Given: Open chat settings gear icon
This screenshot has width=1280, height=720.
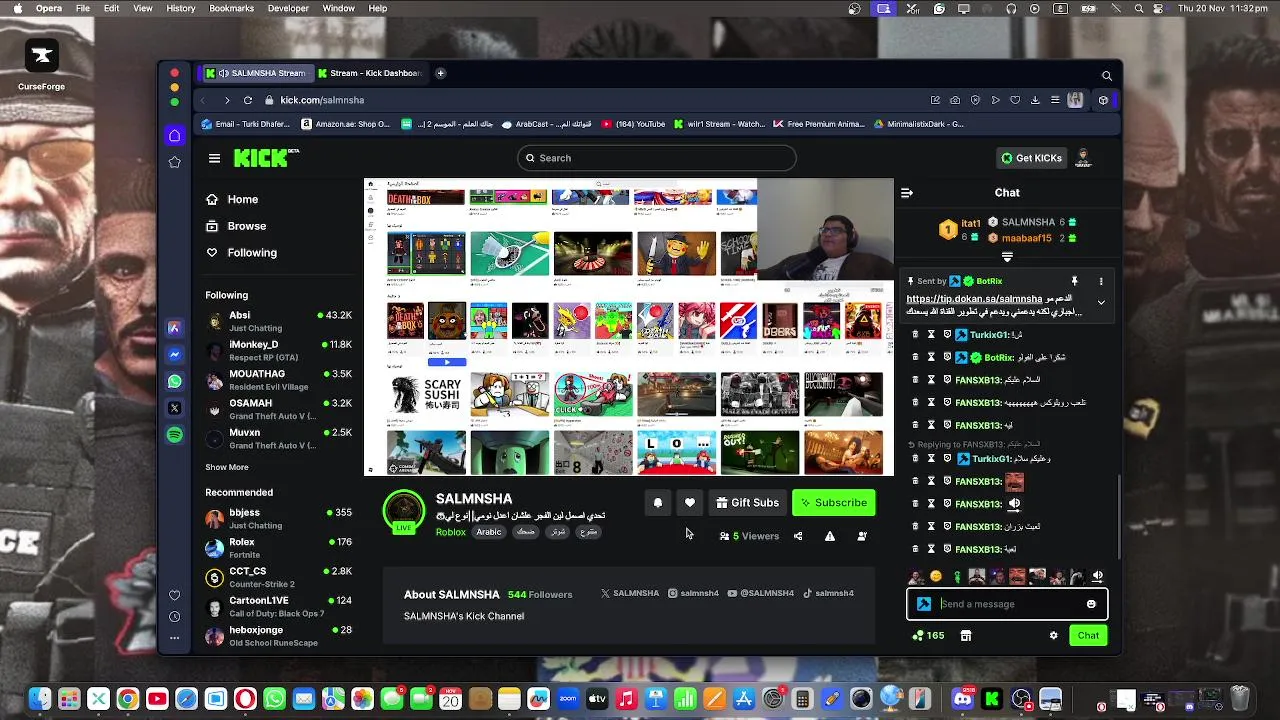Looking at the screenshot, I should pos(1053,635).
